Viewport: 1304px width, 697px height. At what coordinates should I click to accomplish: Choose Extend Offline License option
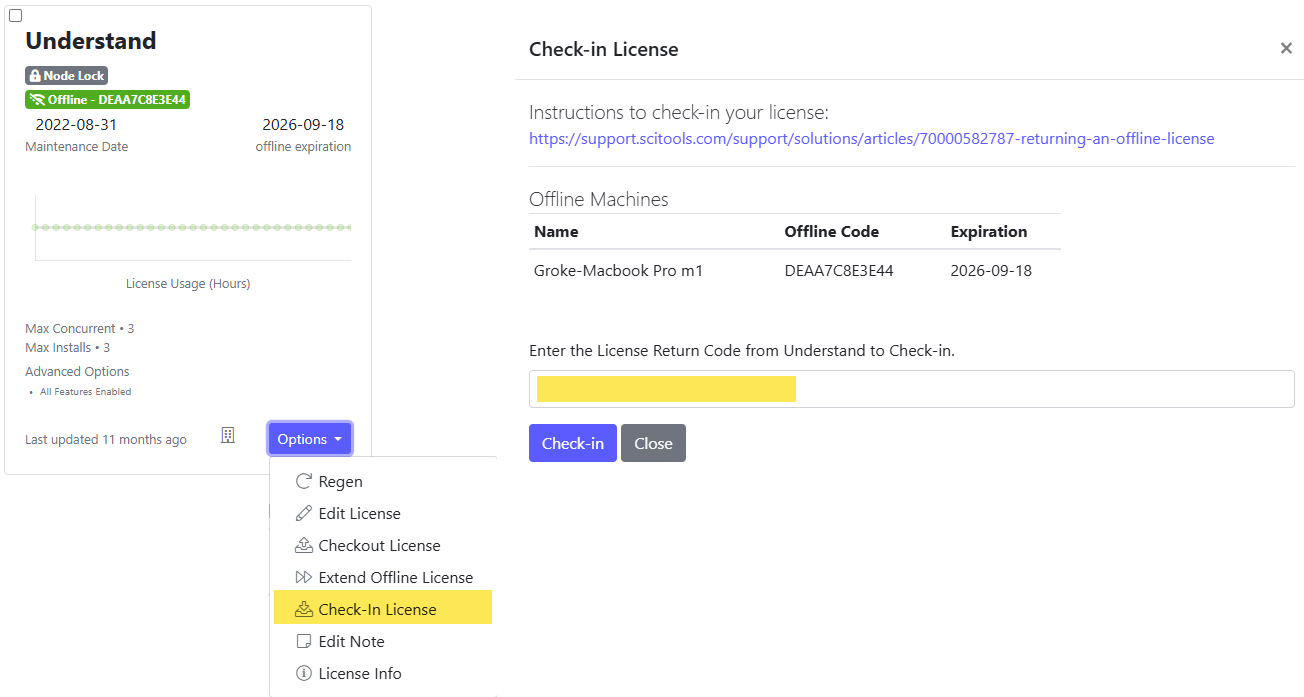[383, 577]
